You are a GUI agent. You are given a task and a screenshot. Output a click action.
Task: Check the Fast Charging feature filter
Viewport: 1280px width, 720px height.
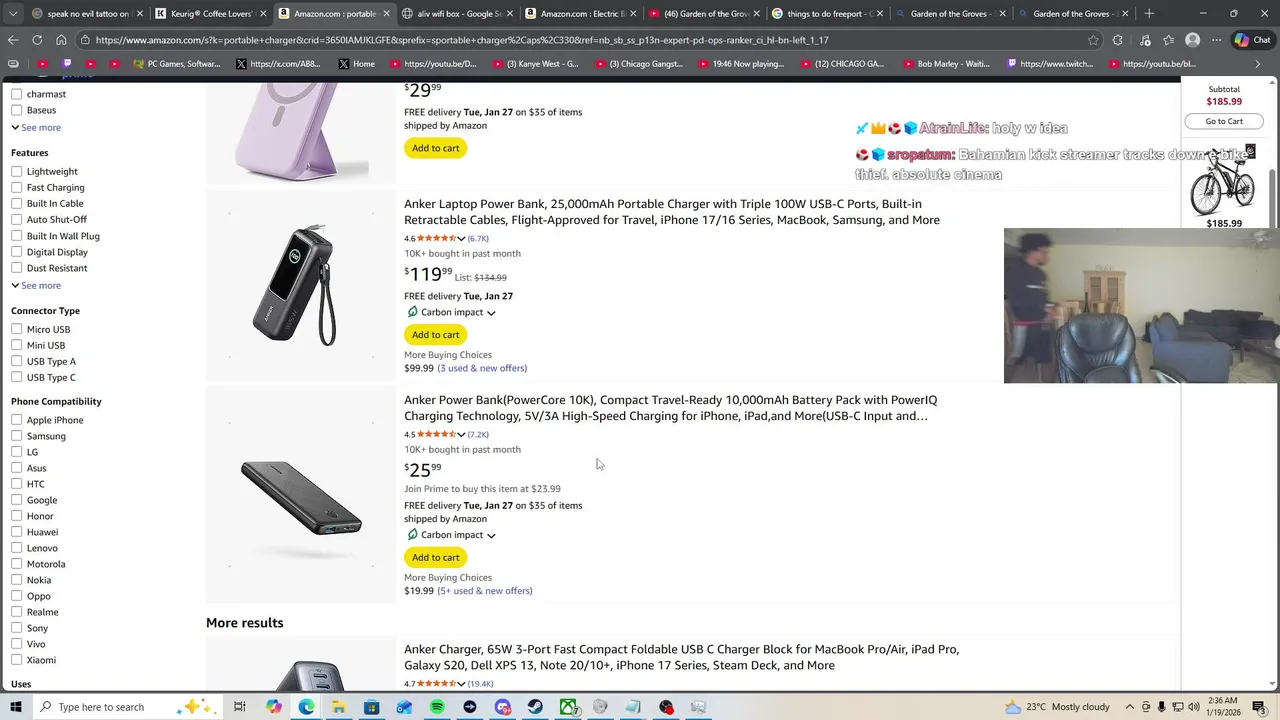pos(17,188)
